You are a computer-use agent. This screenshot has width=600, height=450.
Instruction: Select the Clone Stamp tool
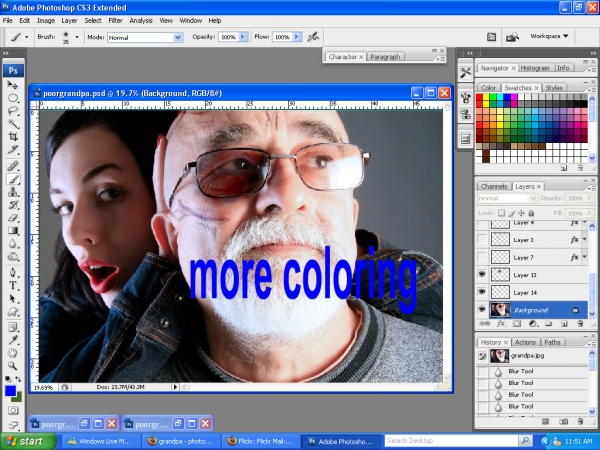[x=13, y=192]
